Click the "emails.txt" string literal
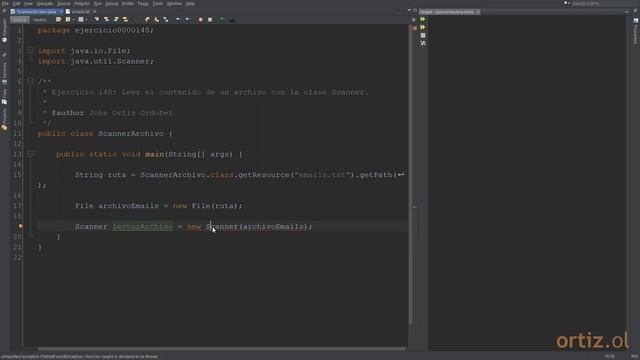 (322, 175)
